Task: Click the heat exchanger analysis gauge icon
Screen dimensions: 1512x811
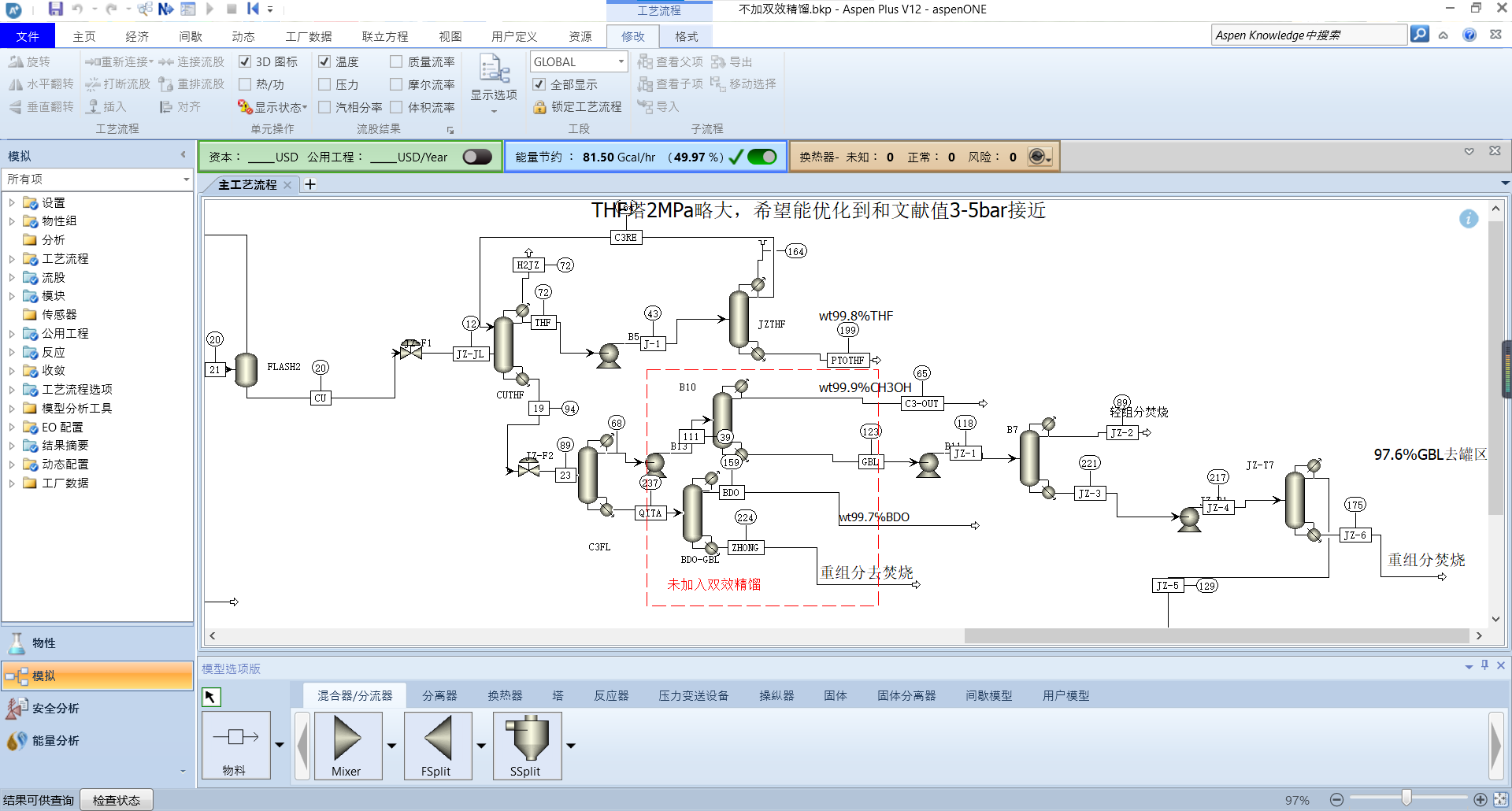Action: point(1038,157)
